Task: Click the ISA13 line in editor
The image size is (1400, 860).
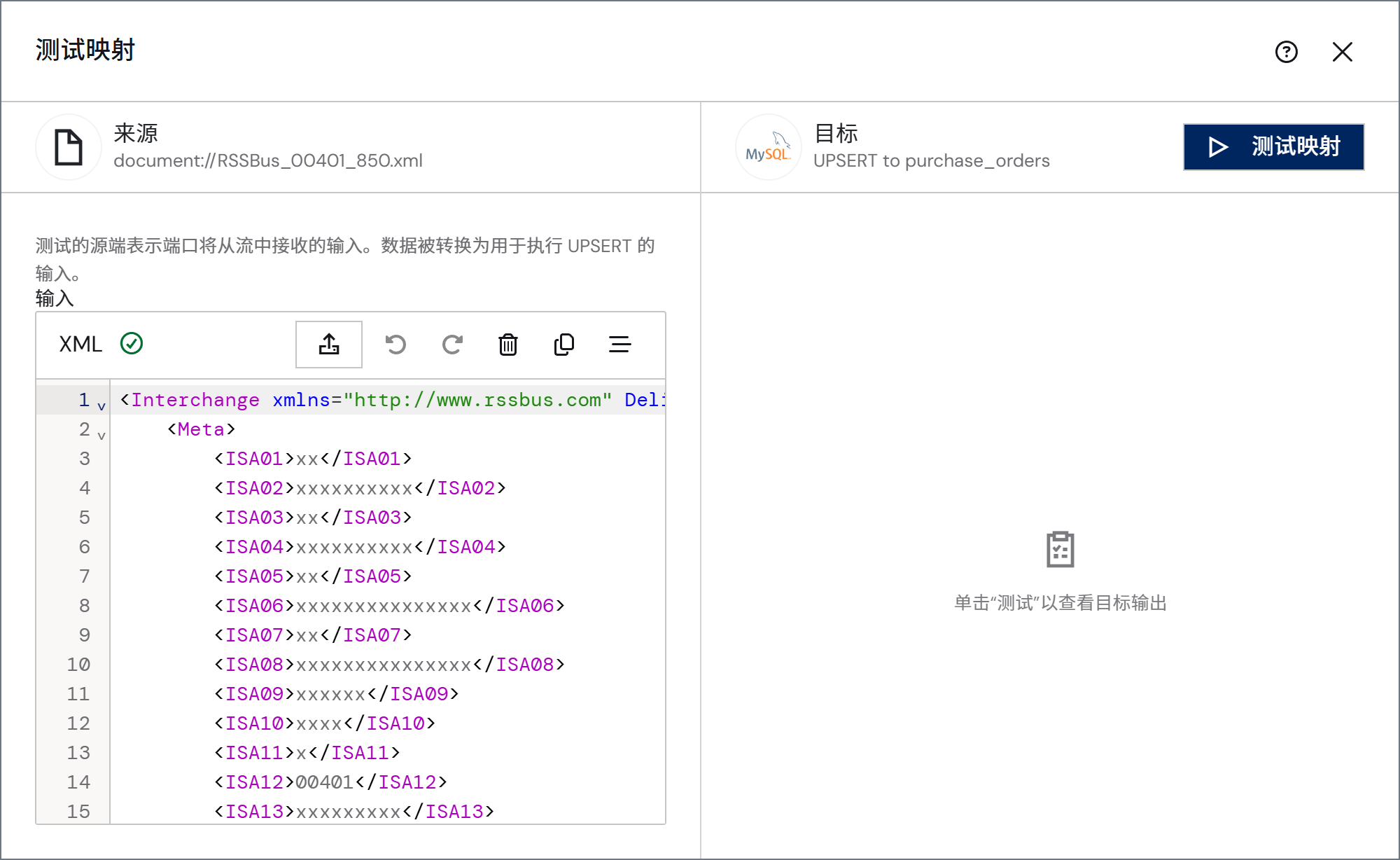Action: click(x=354, y=812)
